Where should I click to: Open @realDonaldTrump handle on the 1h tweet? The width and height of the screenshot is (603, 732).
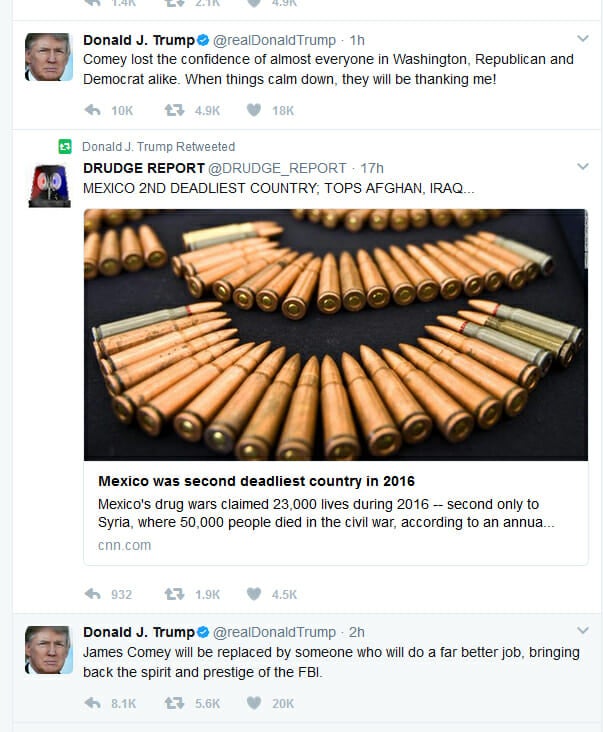pos(274,40)
